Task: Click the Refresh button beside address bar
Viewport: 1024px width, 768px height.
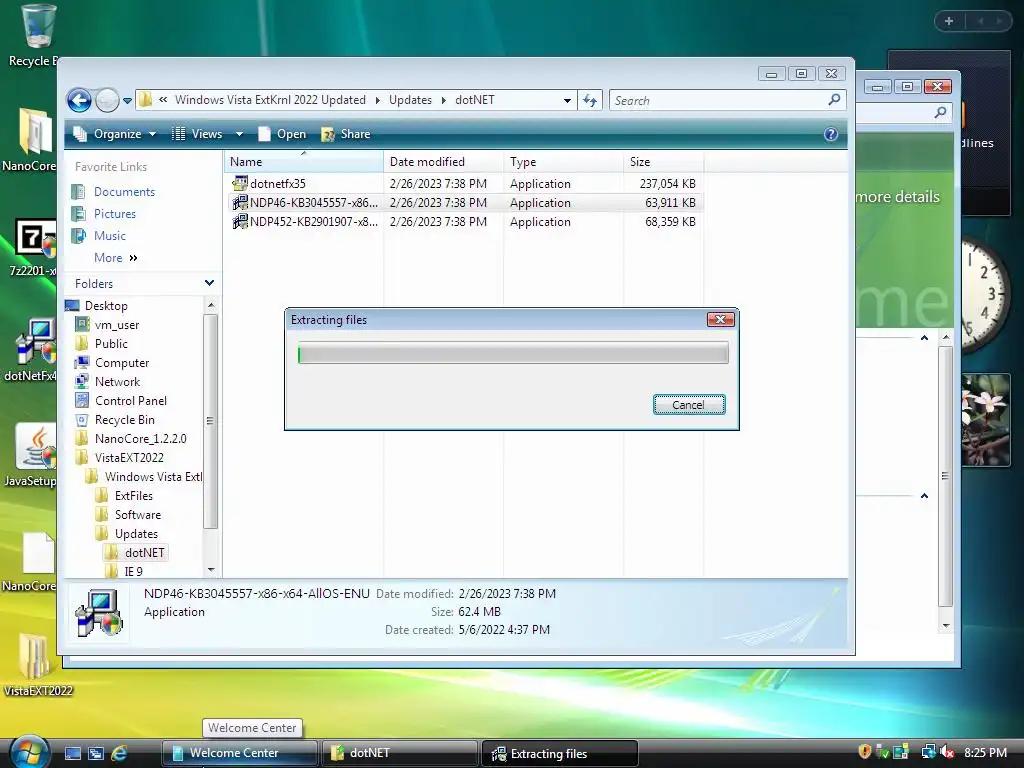Action: click(x=590, y=101)
